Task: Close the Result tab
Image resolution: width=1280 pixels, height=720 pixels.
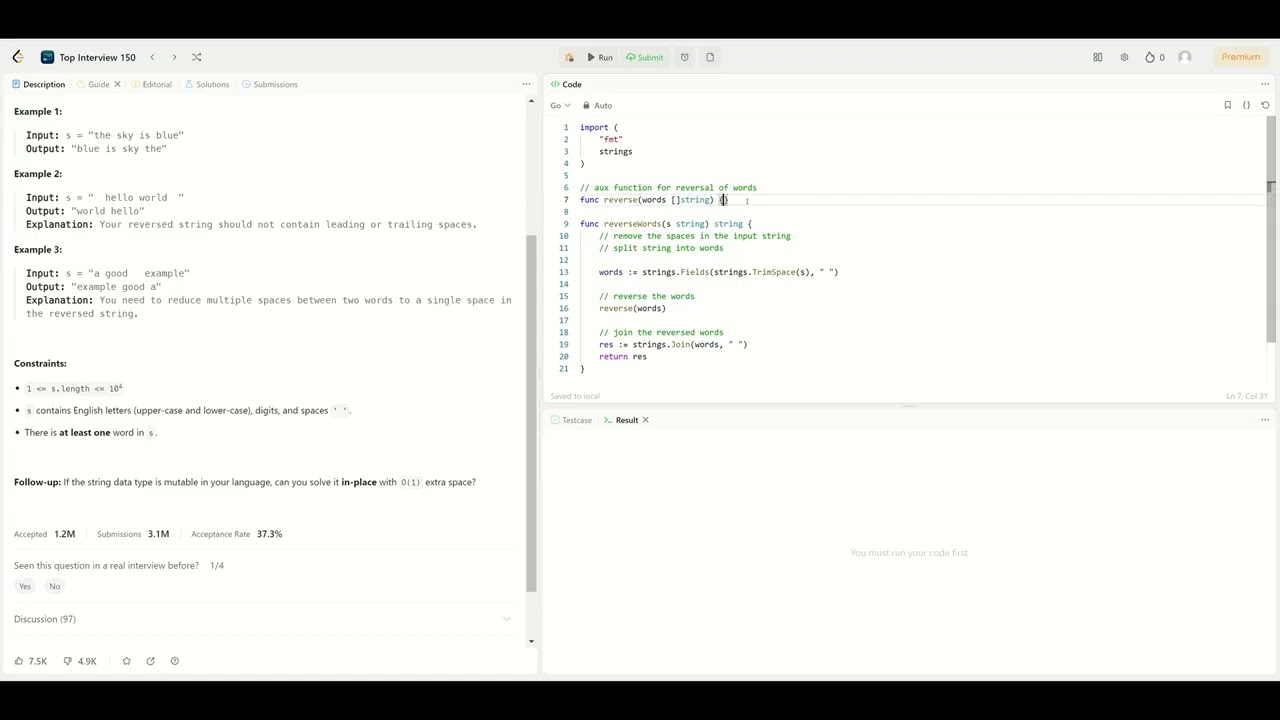Action: tap(645, 420)
